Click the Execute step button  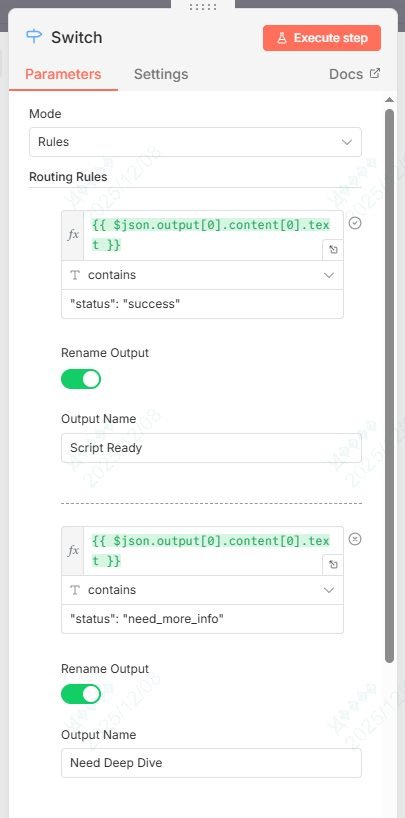coord(322,38)
